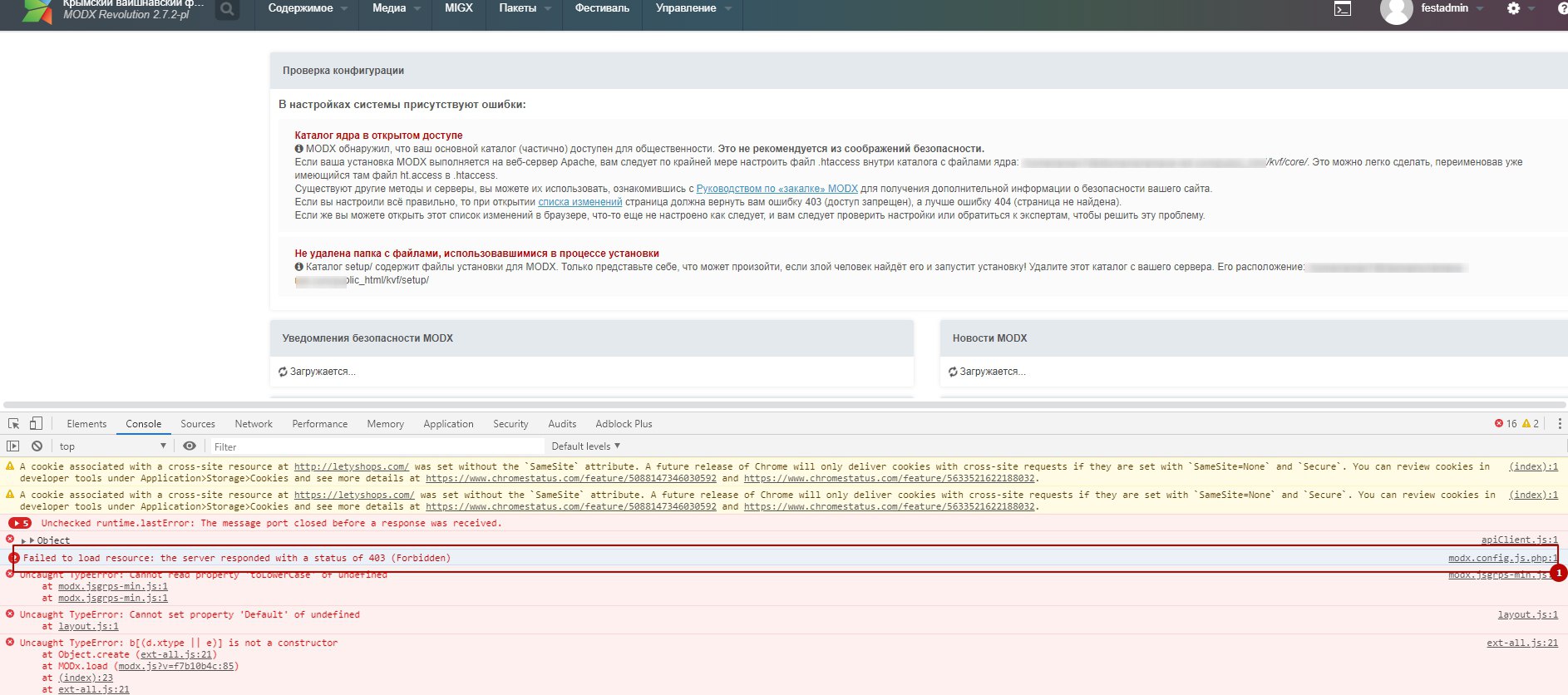The width and height of the screenshot is (1568, 695).
Task: Switch to the Security tab
Action: 510,424
